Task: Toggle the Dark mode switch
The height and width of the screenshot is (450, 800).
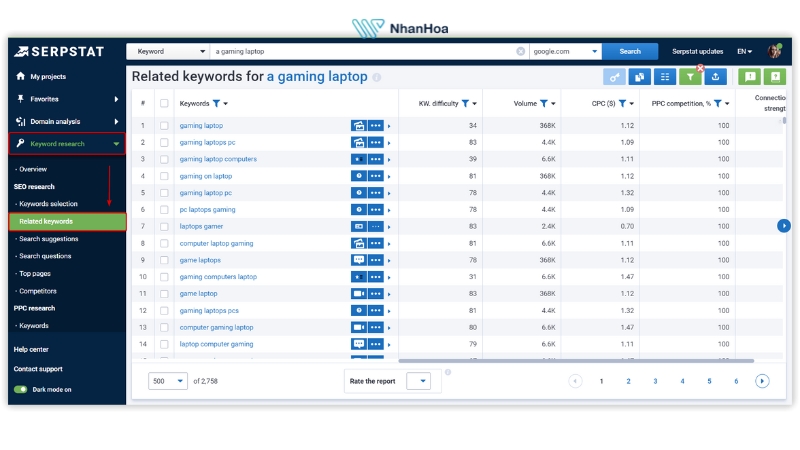Action: [x=20, y=390]
